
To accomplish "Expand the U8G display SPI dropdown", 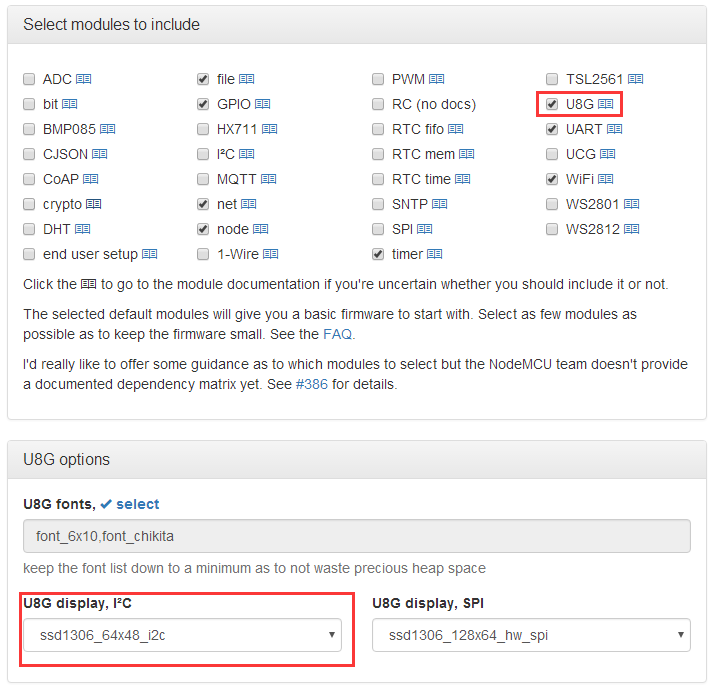I will pyautogui.click(x=531, y=635).
